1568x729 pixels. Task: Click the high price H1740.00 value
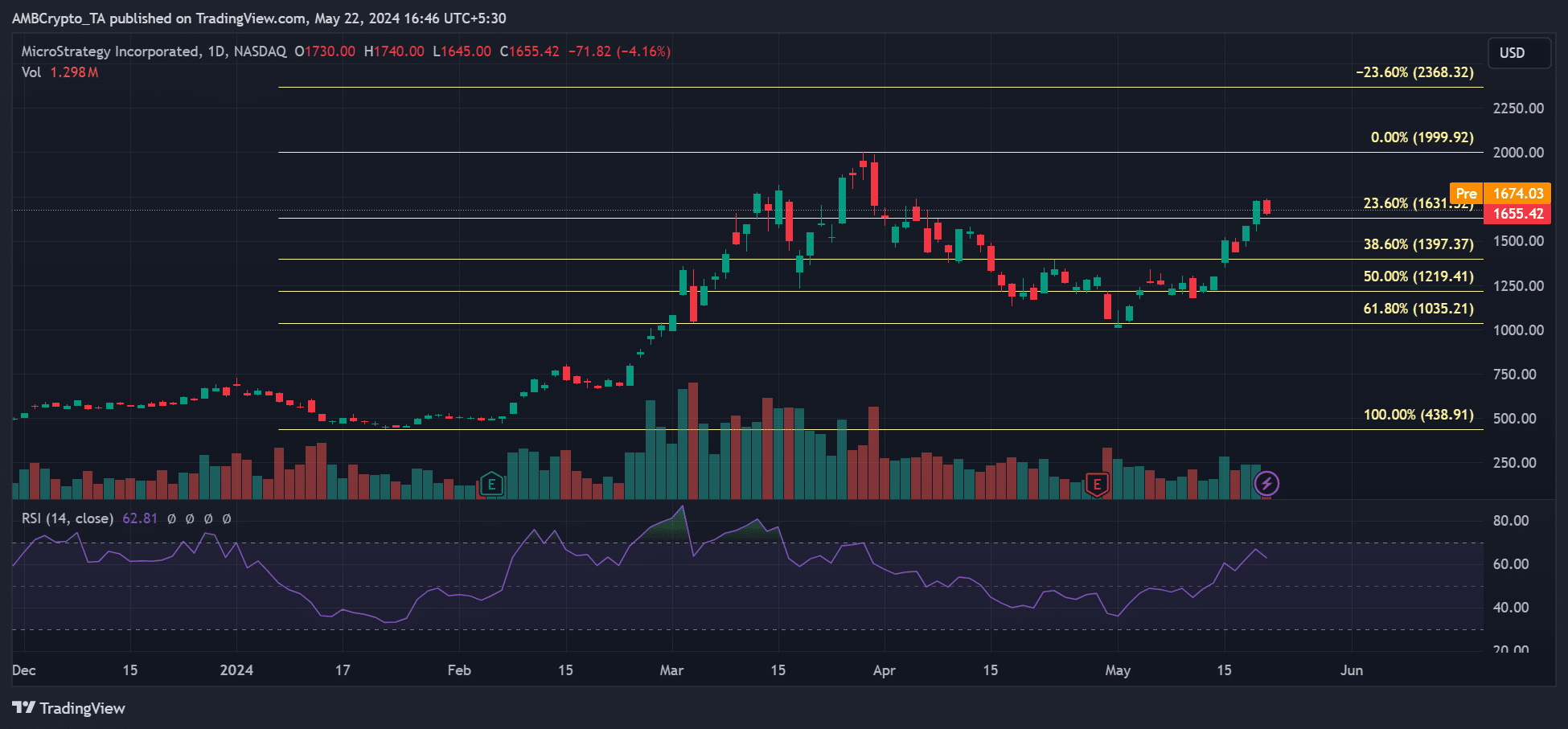394,51
